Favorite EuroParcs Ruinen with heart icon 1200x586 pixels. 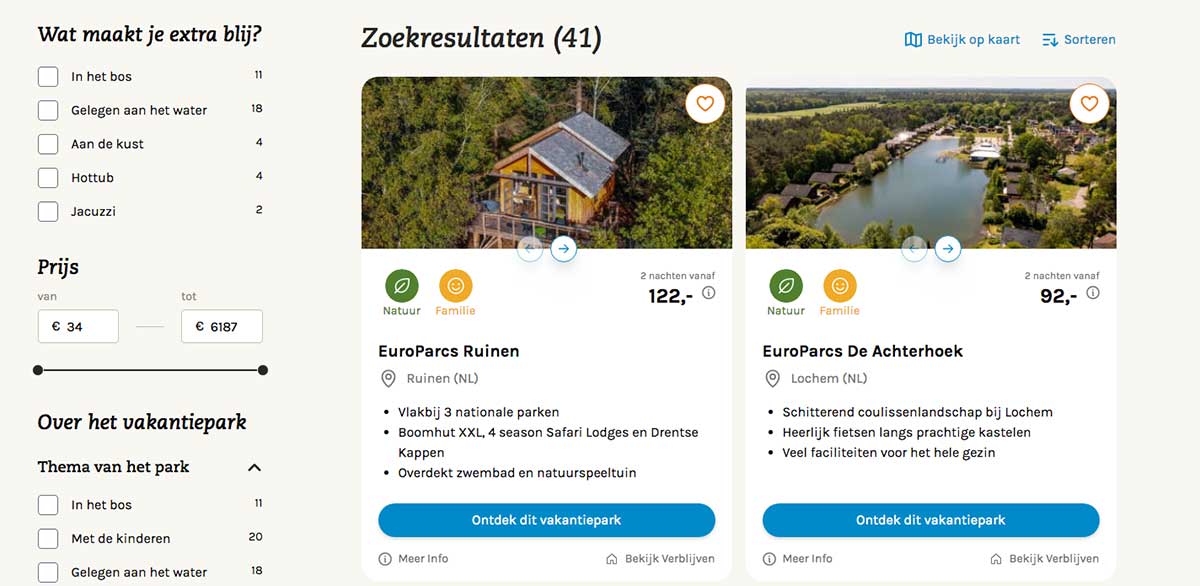pos(705,103)
